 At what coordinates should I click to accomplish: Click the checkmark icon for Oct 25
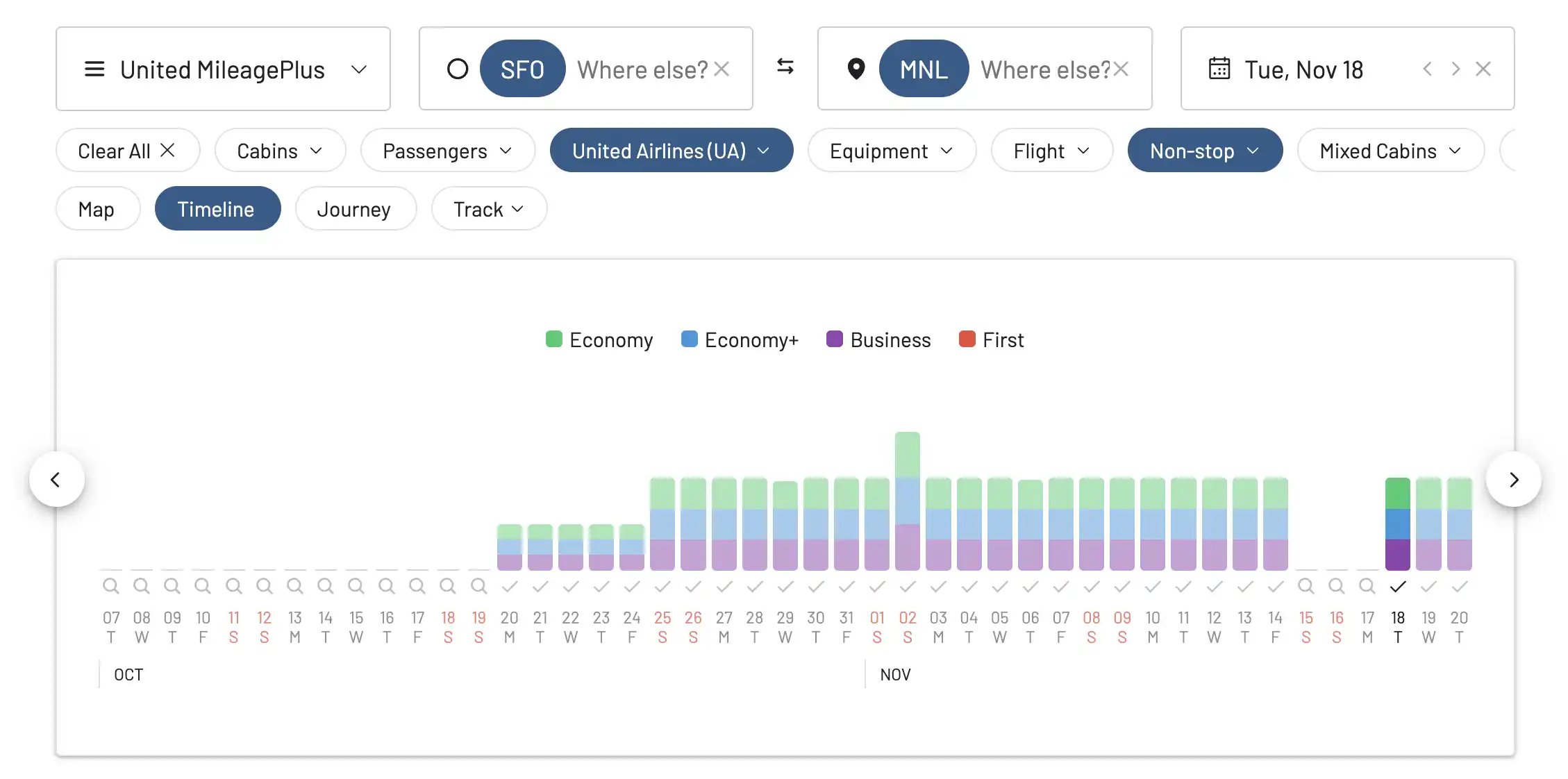pyautogui.click(x=662, y=587)
